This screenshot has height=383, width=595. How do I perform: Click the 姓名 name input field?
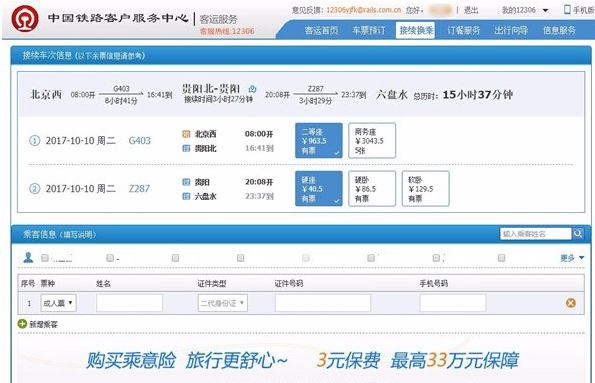[x=129, y=303]
